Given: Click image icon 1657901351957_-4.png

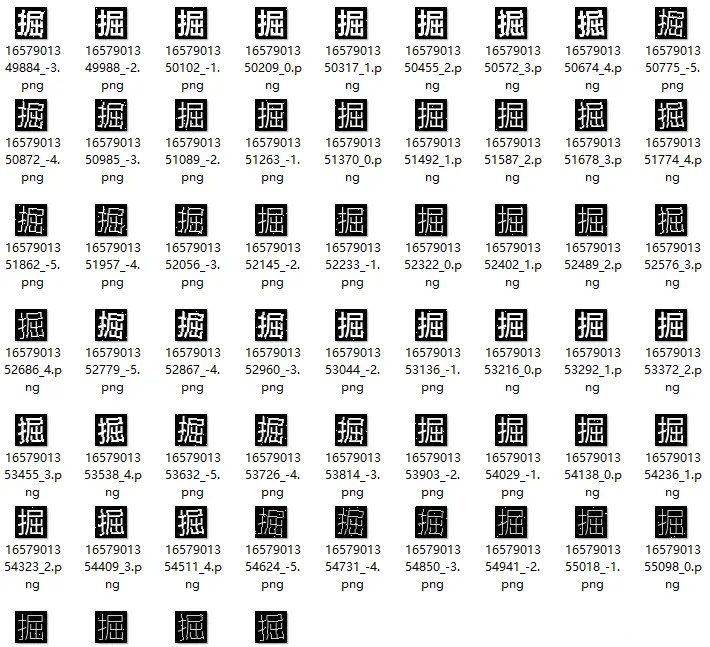Looking at the screenshot, I should pos(111,220).
